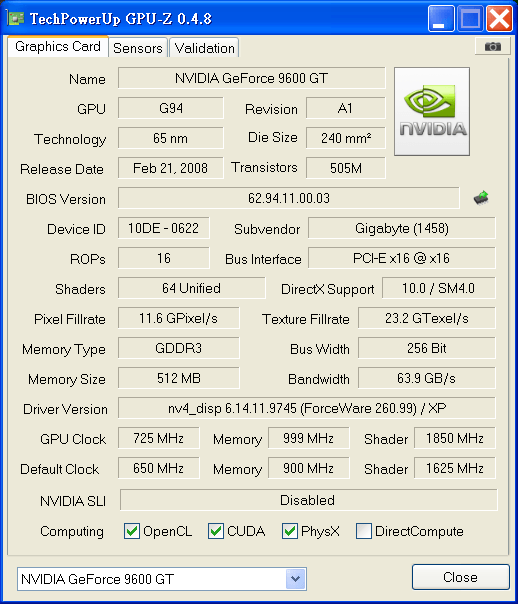
Task: Toggle the OpenCL checkbox
Action: coord(132,531)
